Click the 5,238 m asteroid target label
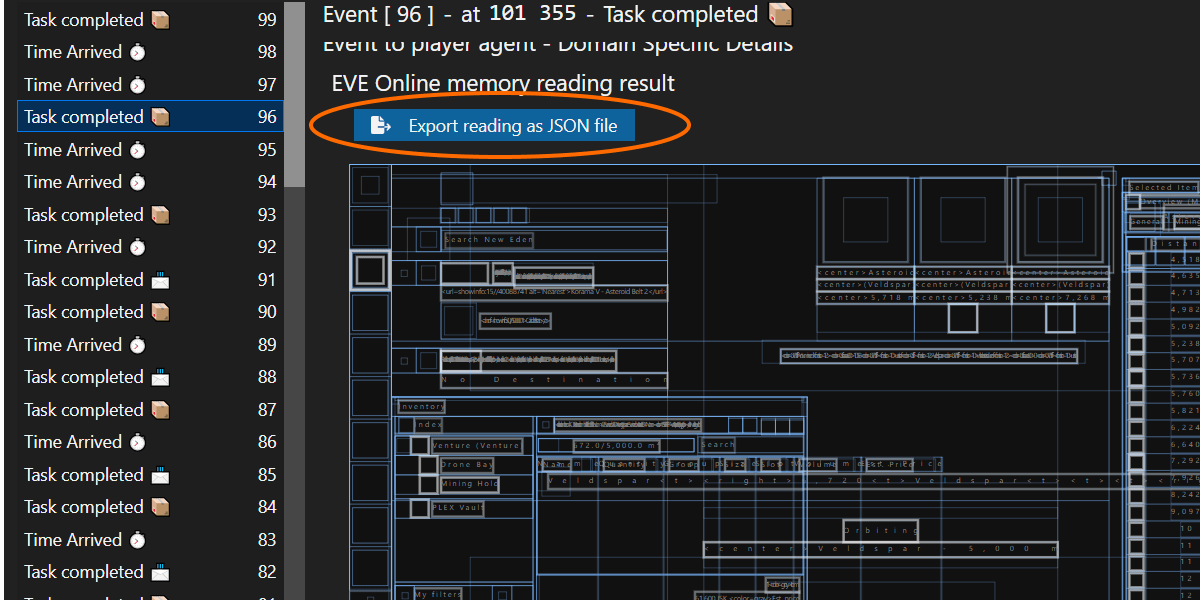1200x600 pixels. click(x=962, y=298)
